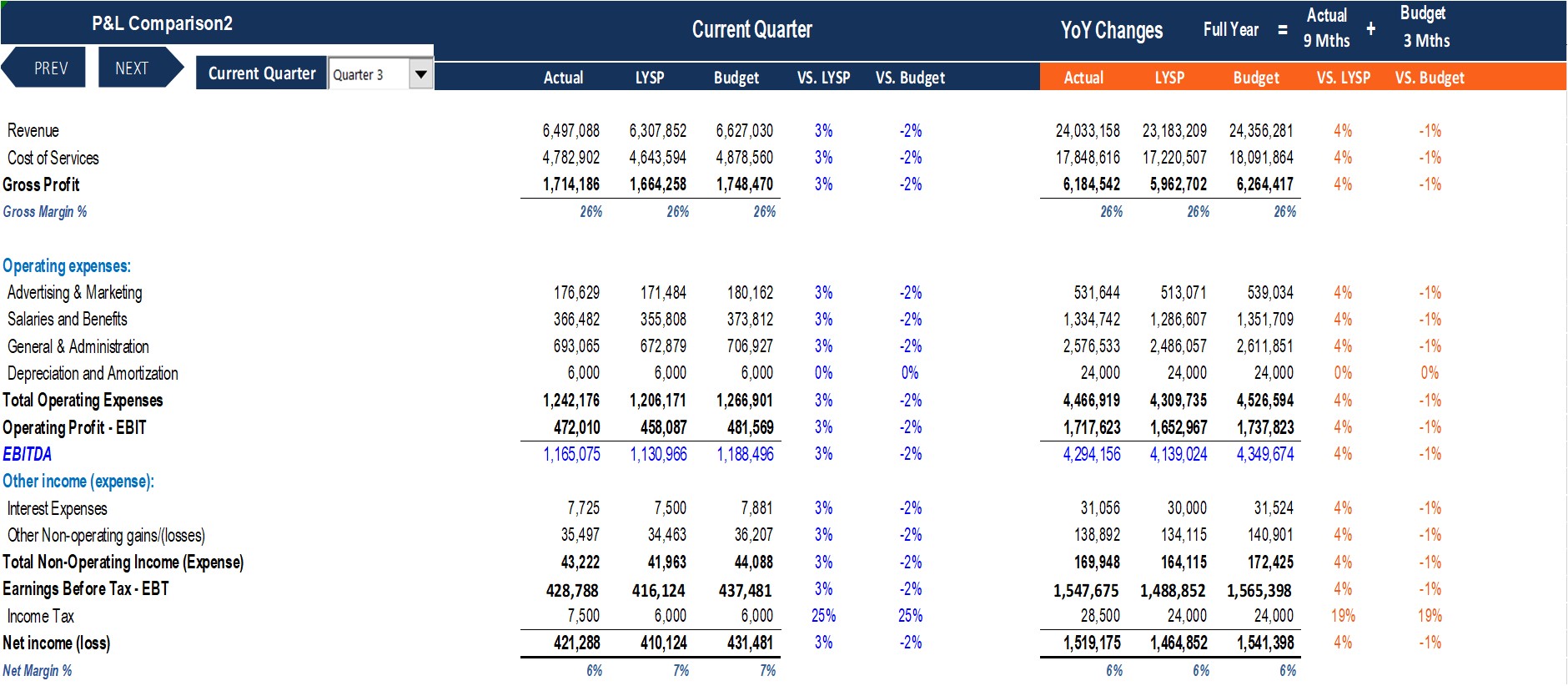The height and width of the screenshot is (686, 1568).
Task: Select the orange YoY Actual column header
Action: point(1083,78)
